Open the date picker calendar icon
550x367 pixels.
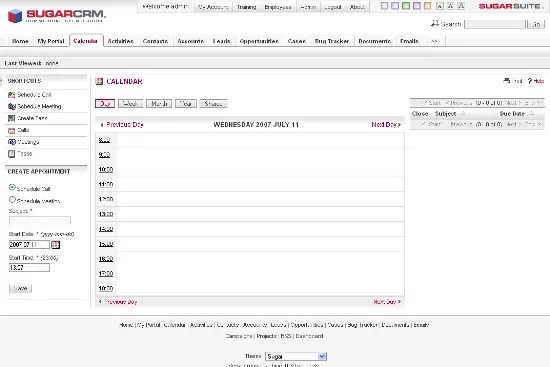[x=55, y=245]
